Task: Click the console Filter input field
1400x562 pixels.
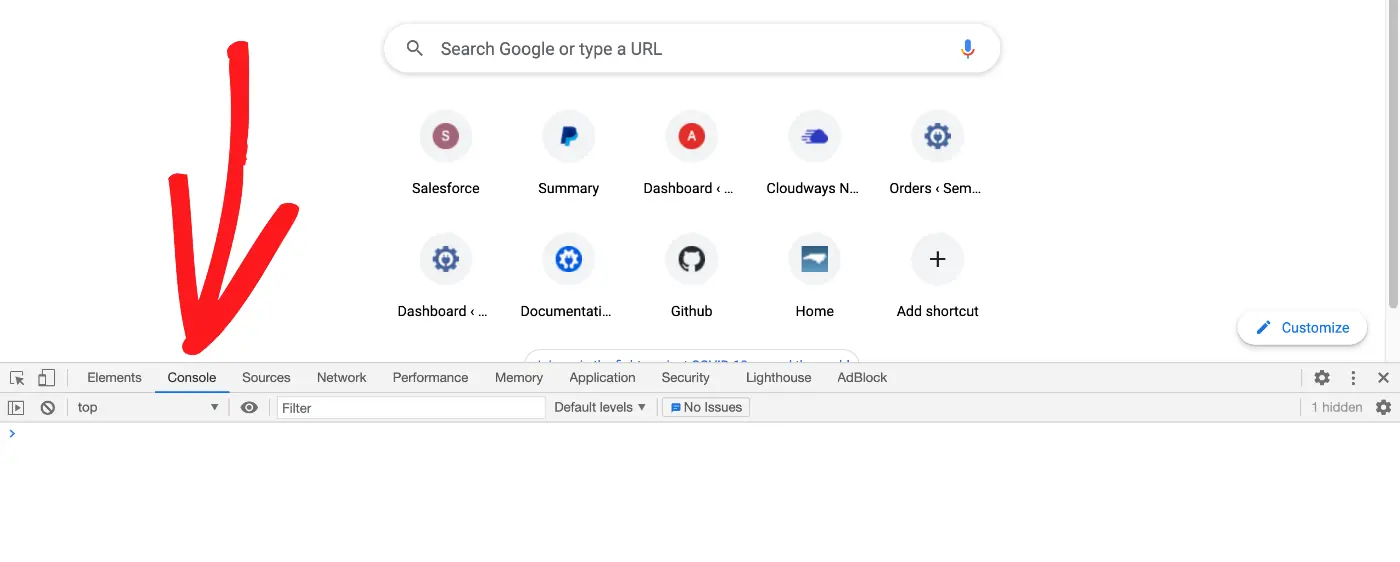Action: (411, 407)
